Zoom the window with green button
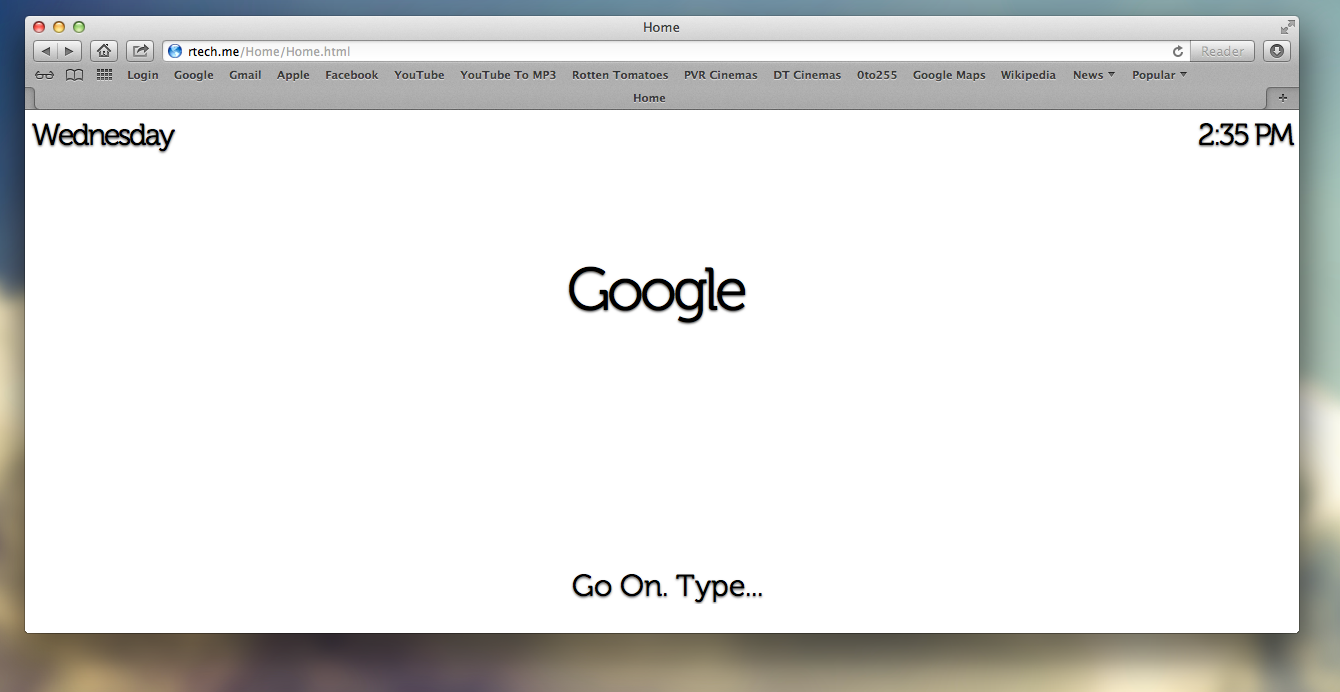Image resolution: width=1340 pixels, height=692 pixels. tap(79, 27)
